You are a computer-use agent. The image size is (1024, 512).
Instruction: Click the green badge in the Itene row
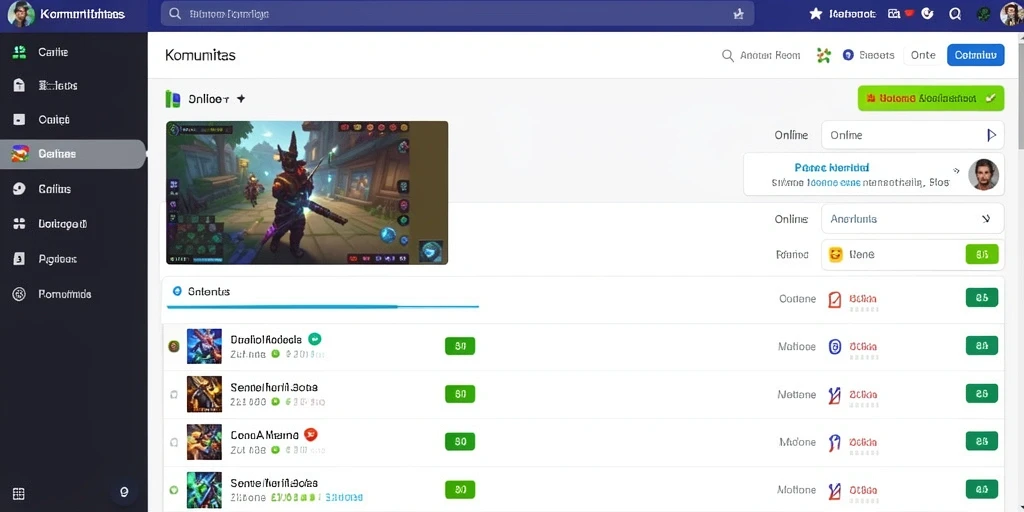click(x=982, y=254)
